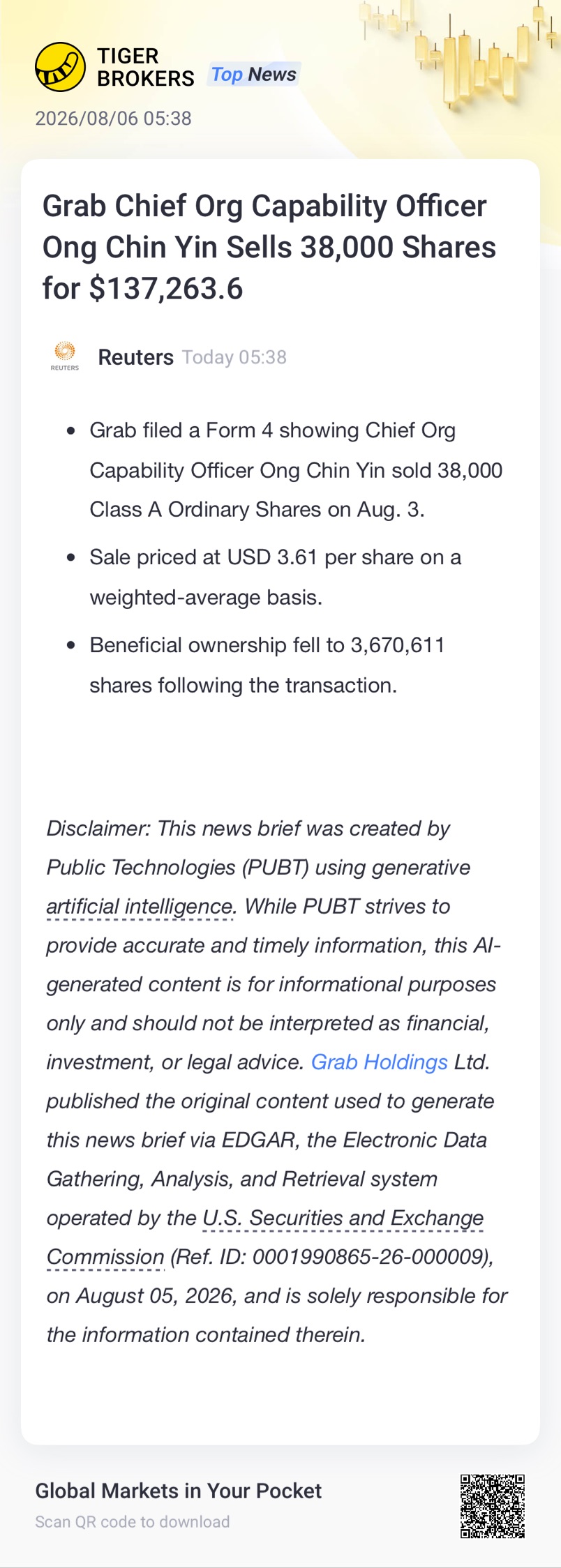
Task: Open the underlined artificial intelligence term
Action: [x=140, y=906]
